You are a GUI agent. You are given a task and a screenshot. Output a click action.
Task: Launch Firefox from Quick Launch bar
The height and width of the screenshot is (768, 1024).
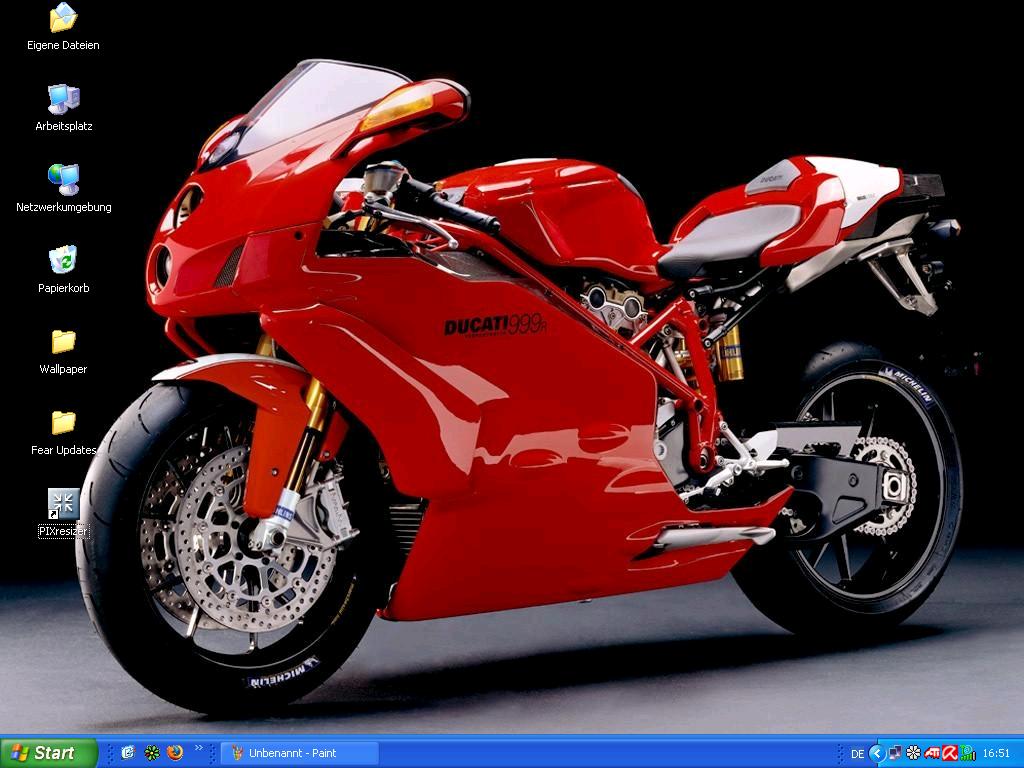click(x=176, y=753)
